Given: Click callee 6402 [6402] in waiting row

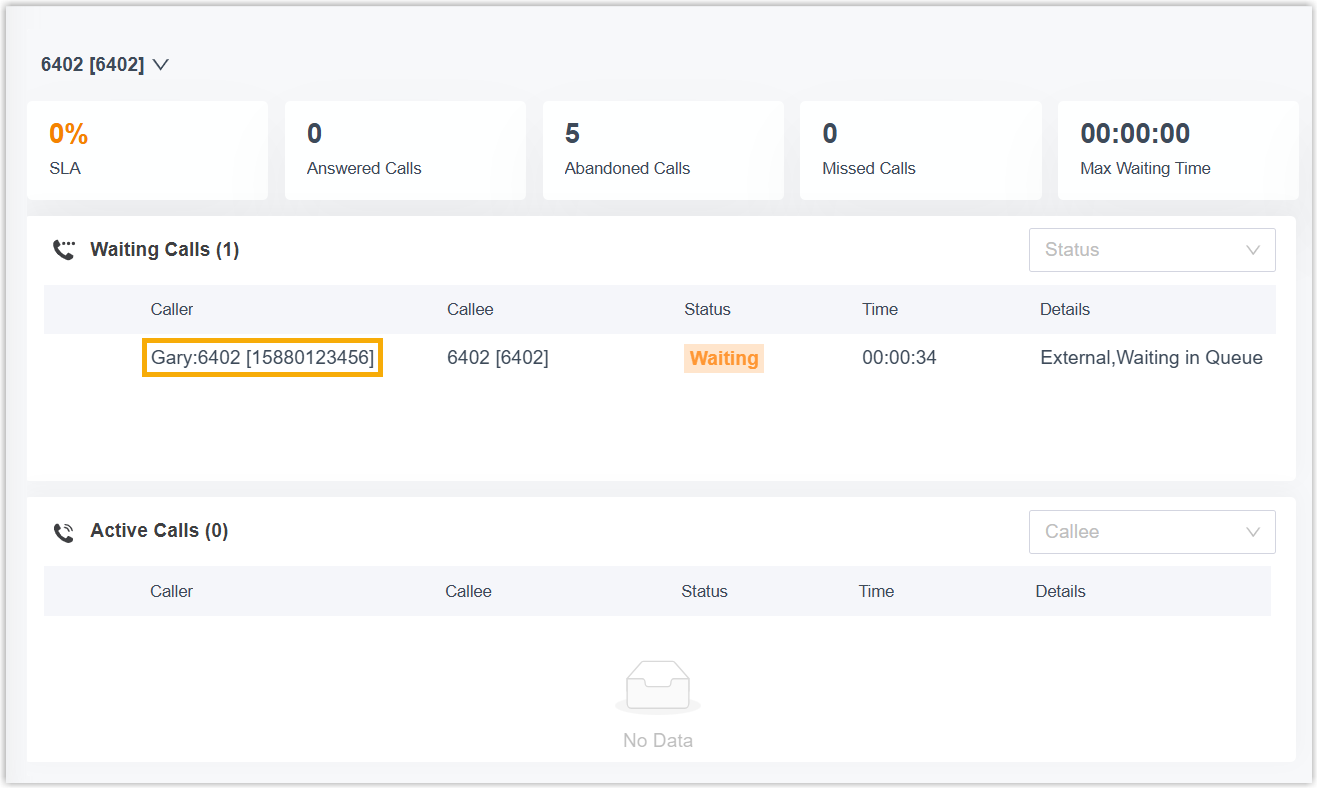Looking at the screenshot, I should pyautogui.click(x=497, y=358).
